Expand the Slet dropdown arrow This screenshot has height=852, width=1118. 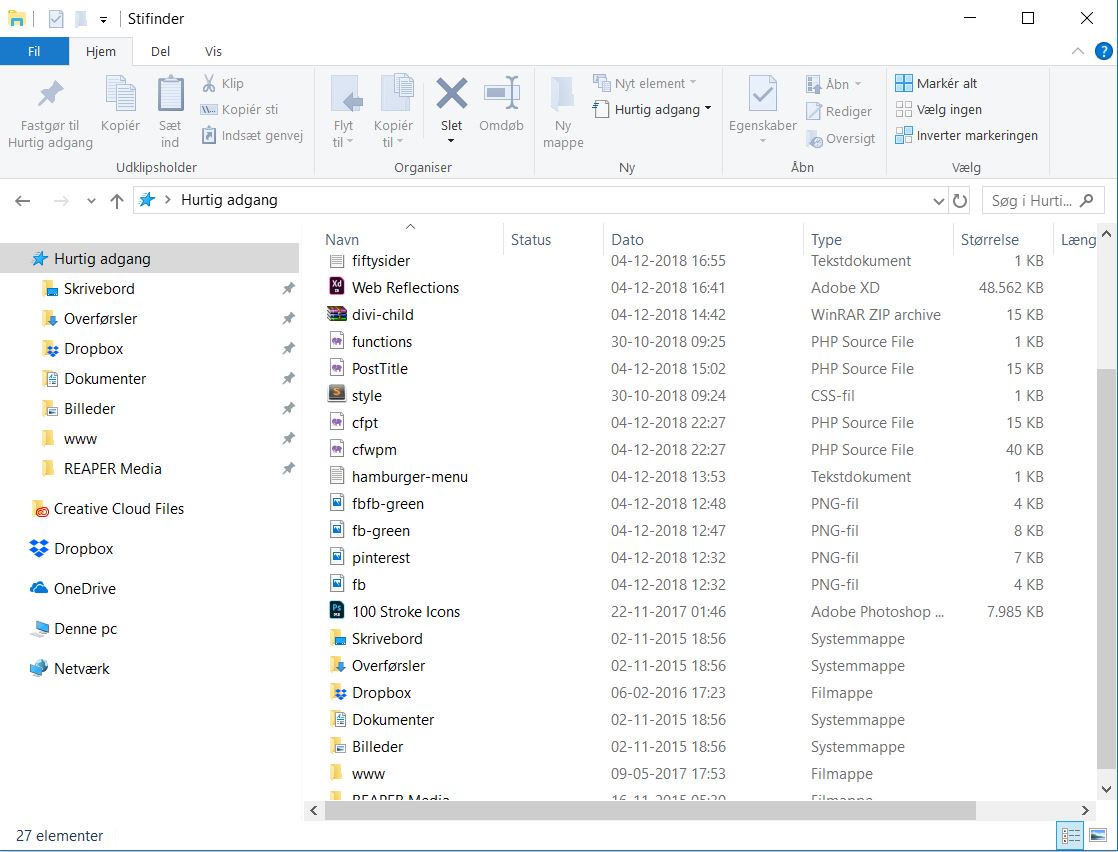click(x=451, y=141)
